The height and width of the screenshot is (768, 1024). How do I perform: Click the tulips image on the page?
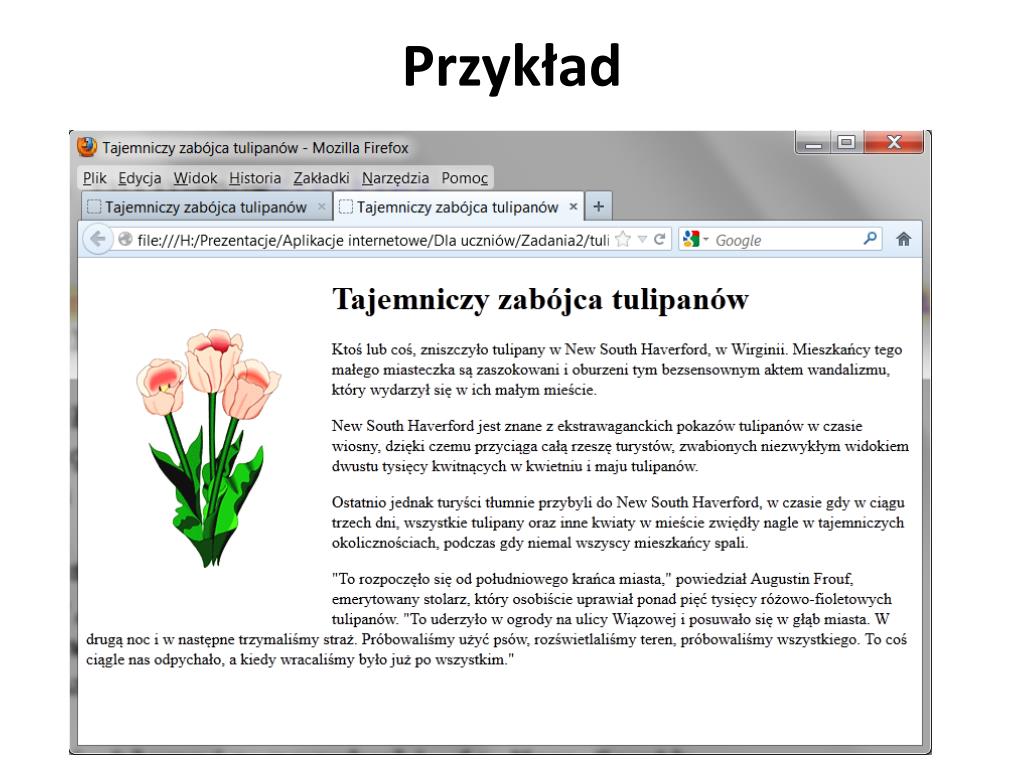(208, 447)
